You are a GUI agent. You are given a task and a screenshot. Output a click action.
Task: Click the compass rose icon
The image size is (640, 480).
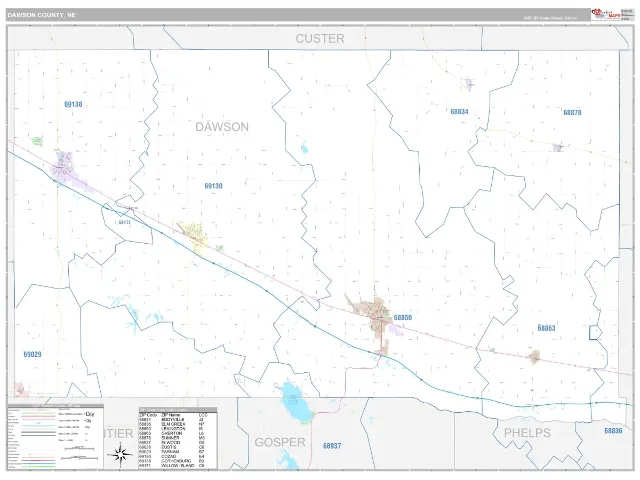coord(120,454)
